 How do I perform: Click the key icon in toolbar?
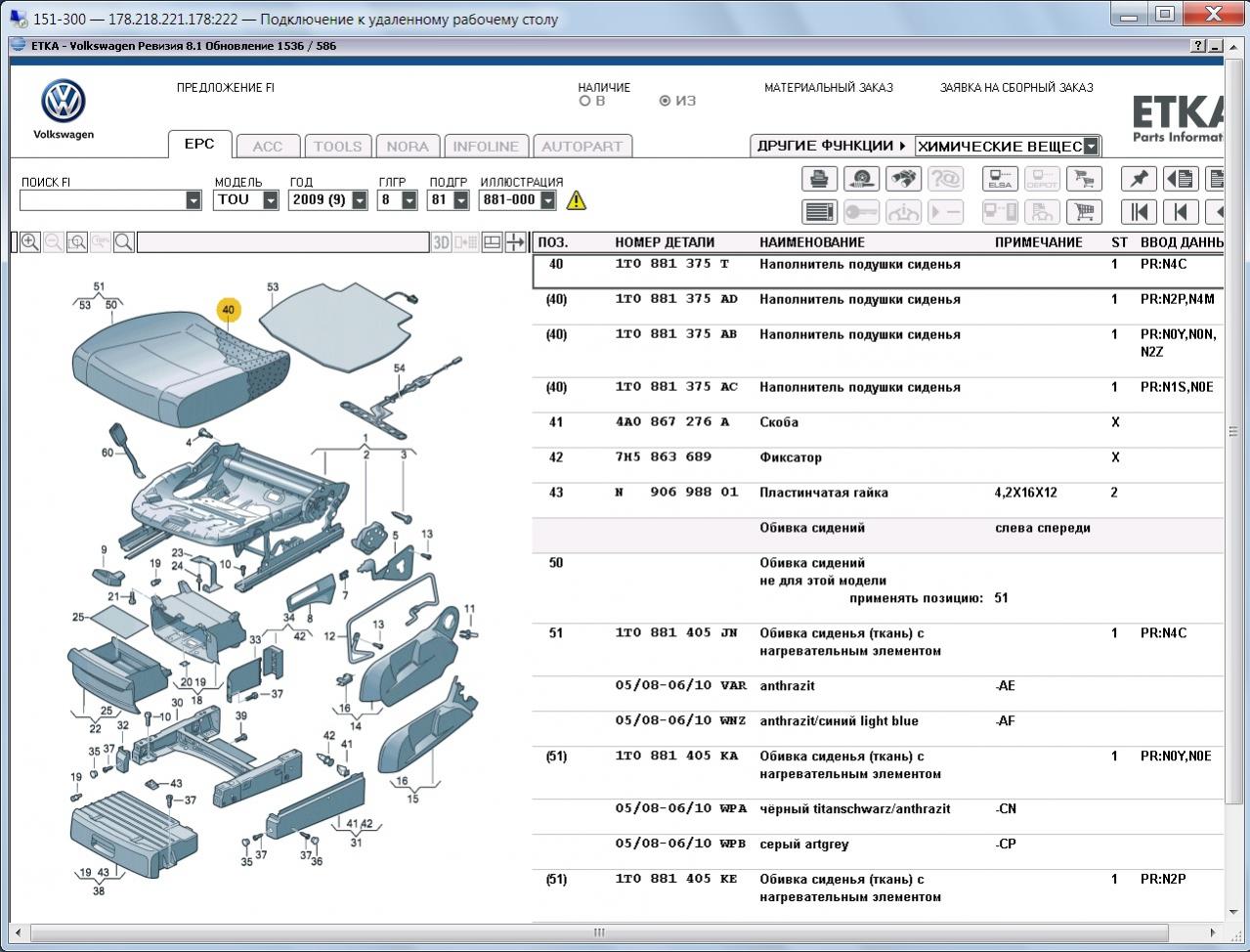point(861,211)
